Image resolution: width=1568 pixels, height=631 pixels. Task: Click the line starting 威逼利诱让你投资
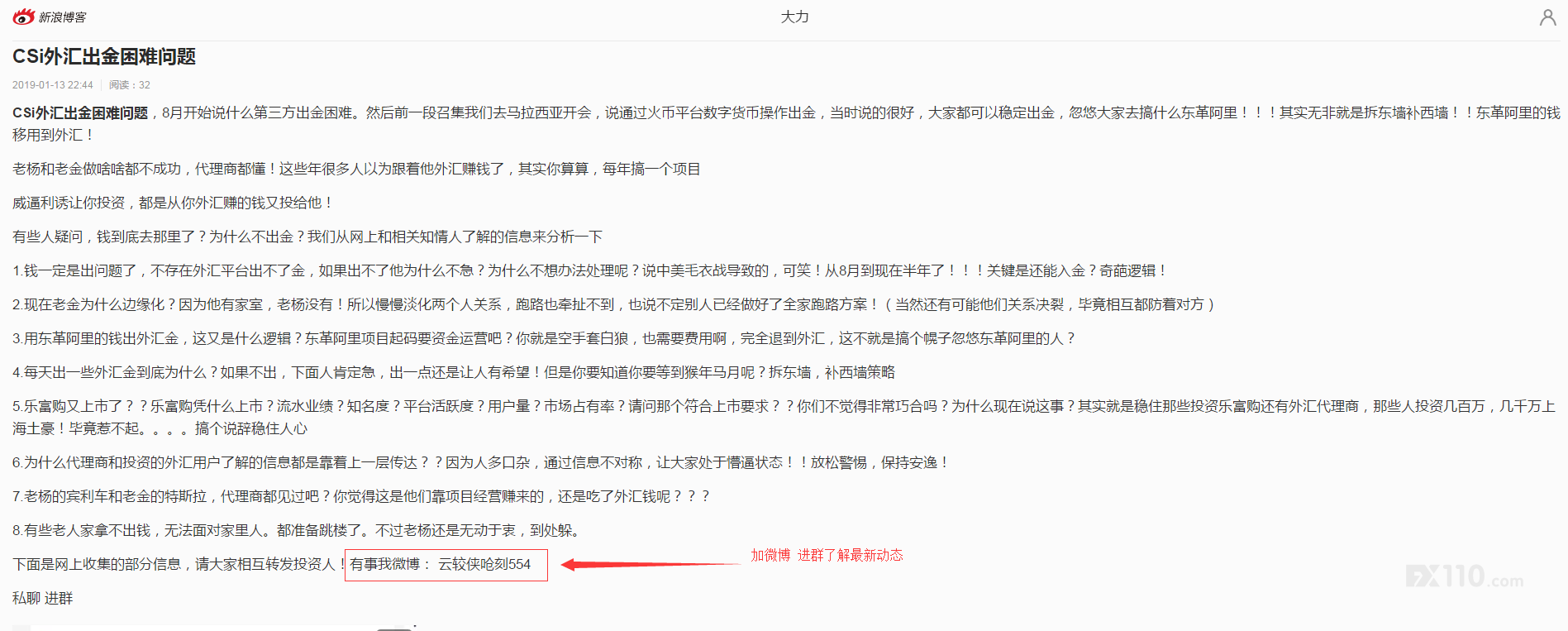(173, 203)
